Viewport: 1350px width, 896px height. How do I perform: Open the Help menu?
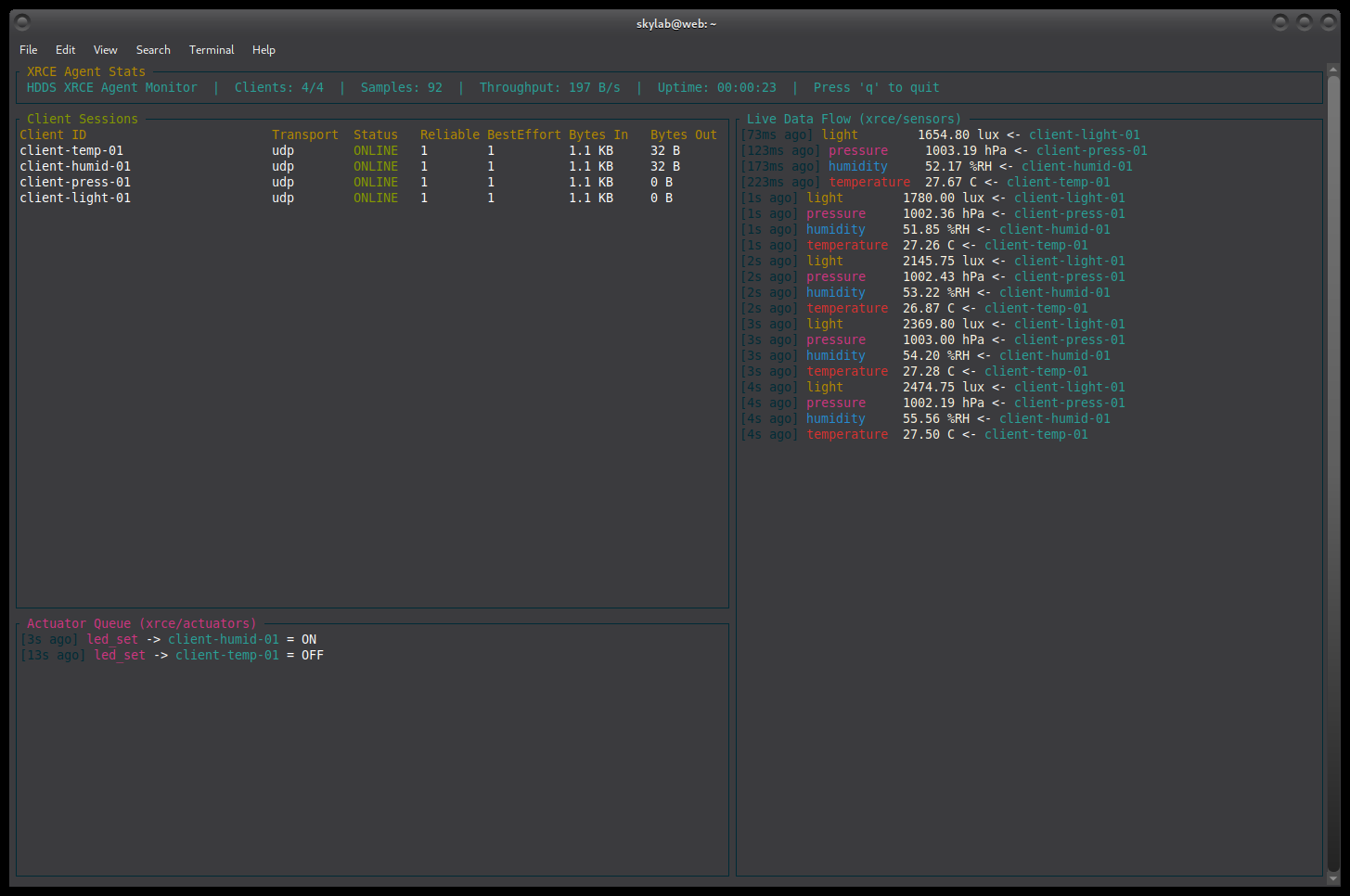coord(264,50)
